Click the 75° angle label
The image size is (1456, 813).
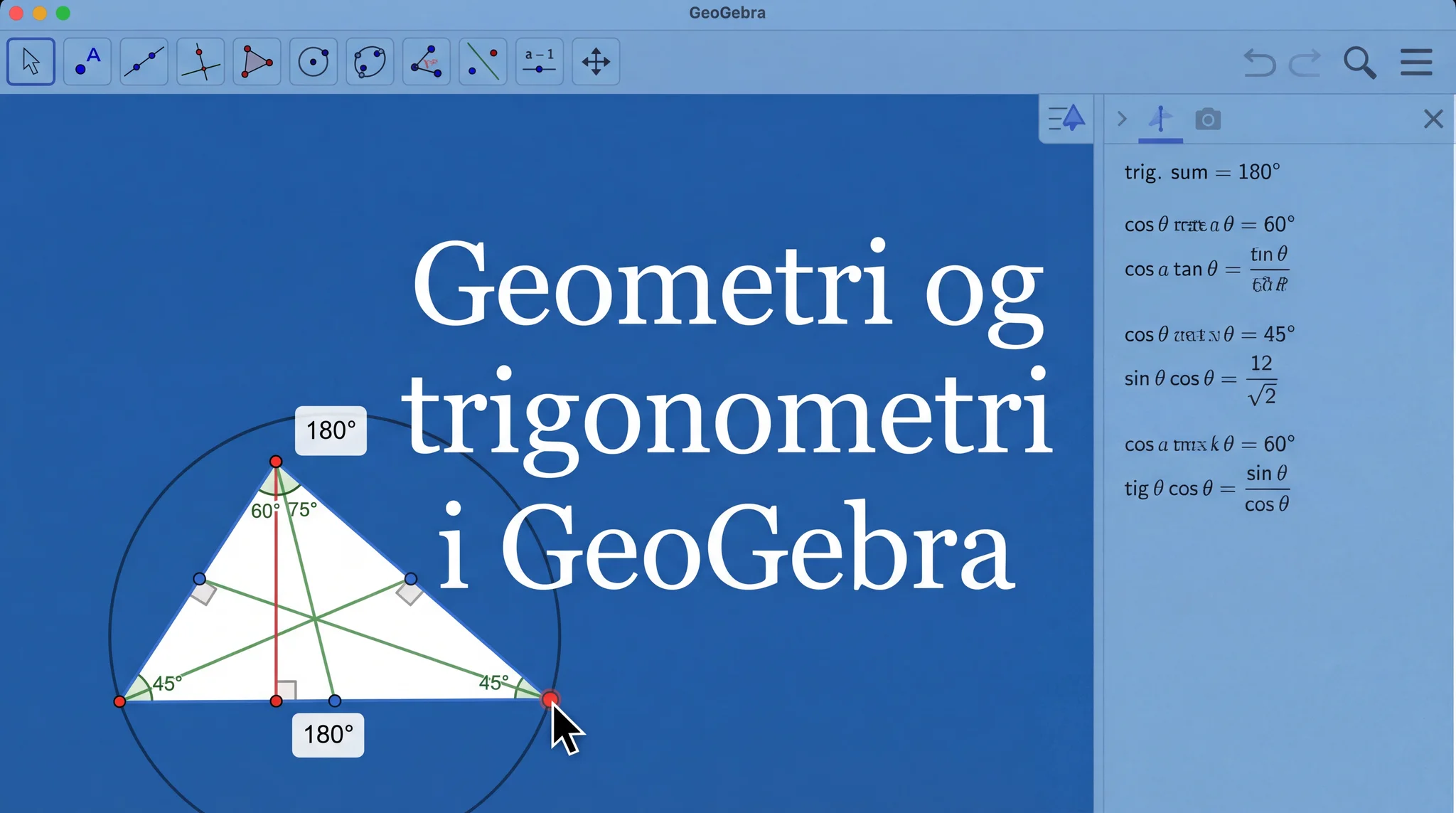302,509
